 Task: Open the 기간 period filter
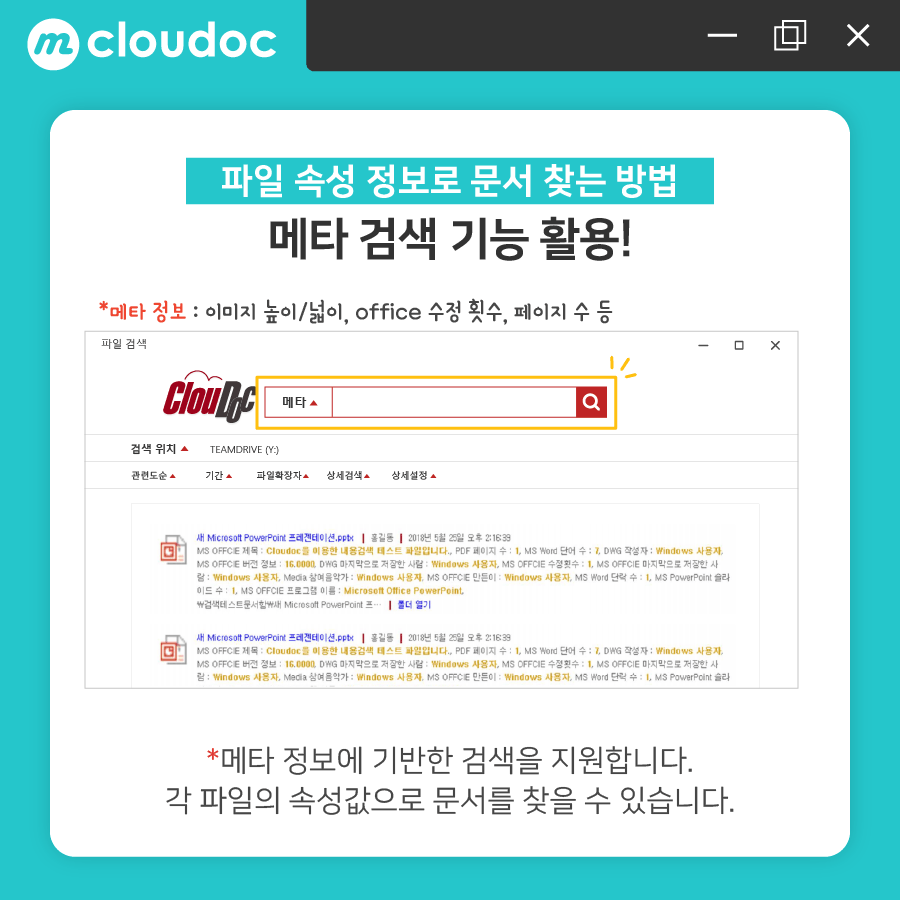[x=219, y=475]
